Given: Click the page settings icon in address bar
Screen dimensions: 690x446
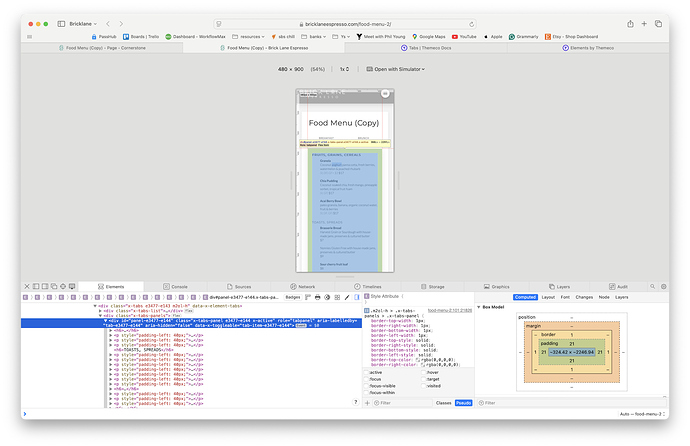Looking at the screenshot, I should pos(219,24).
